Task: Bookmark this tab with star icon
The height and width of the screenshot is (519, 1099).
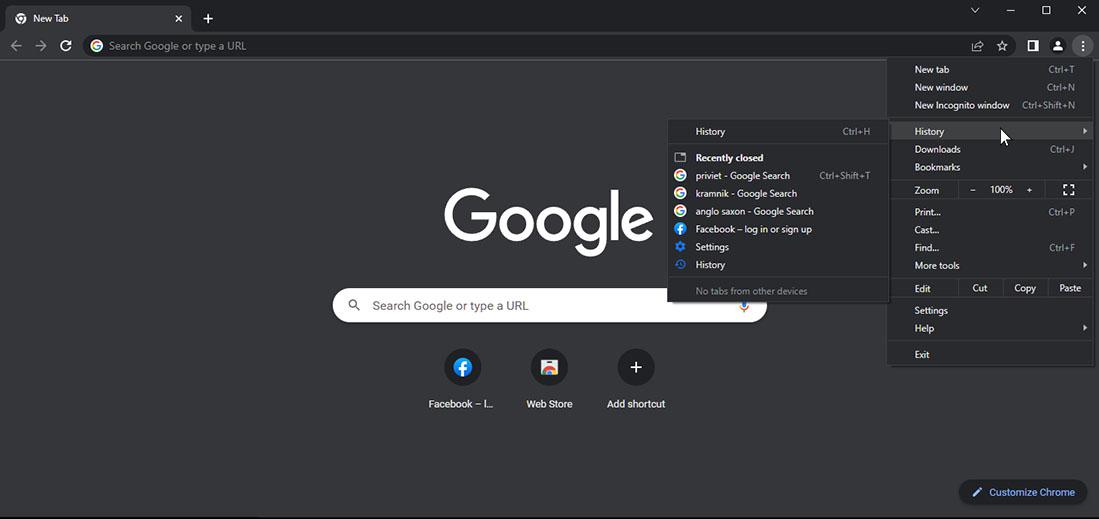Action: click(1002, 46)
